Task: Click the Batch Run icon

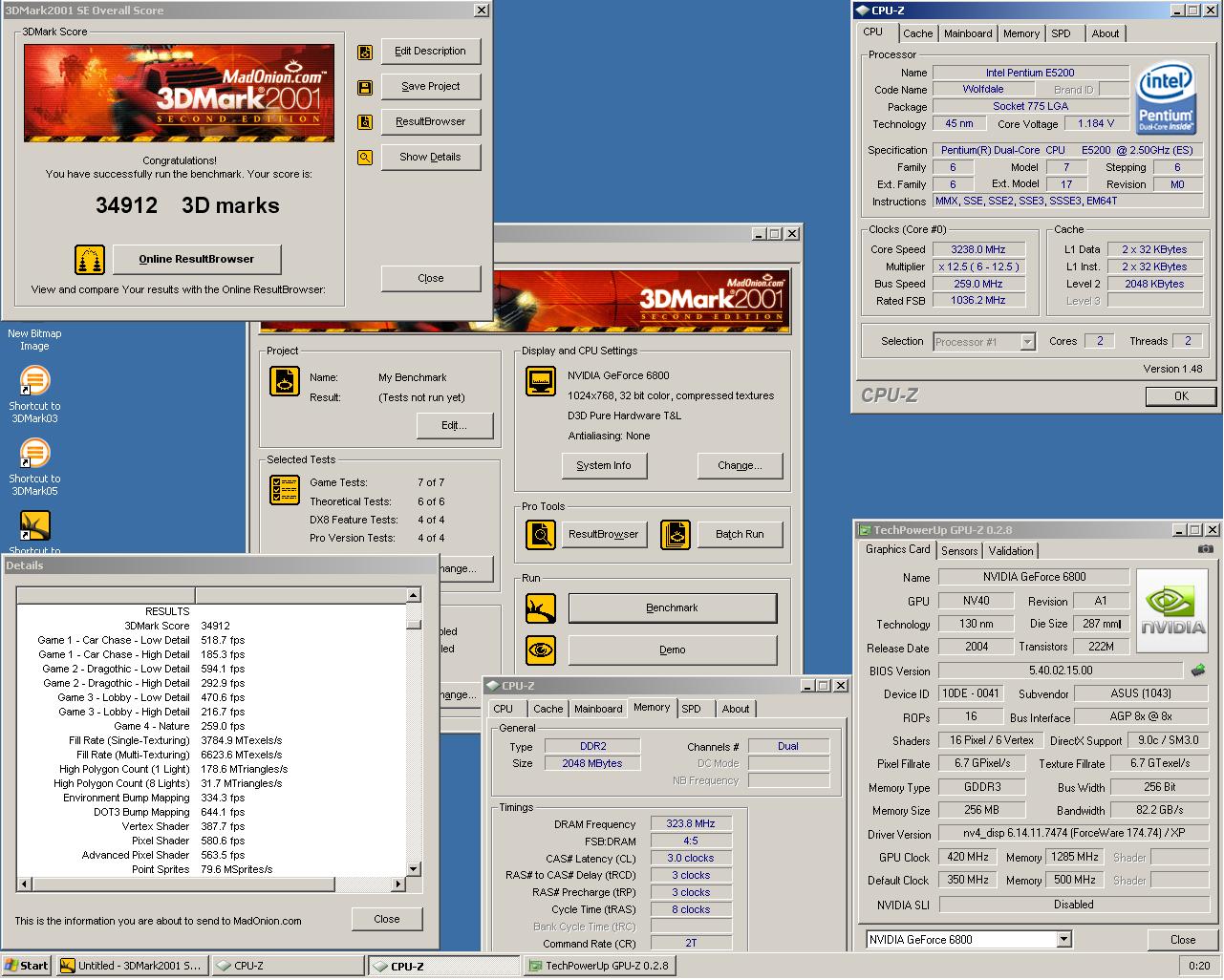Action: click(x=676, y=534)
